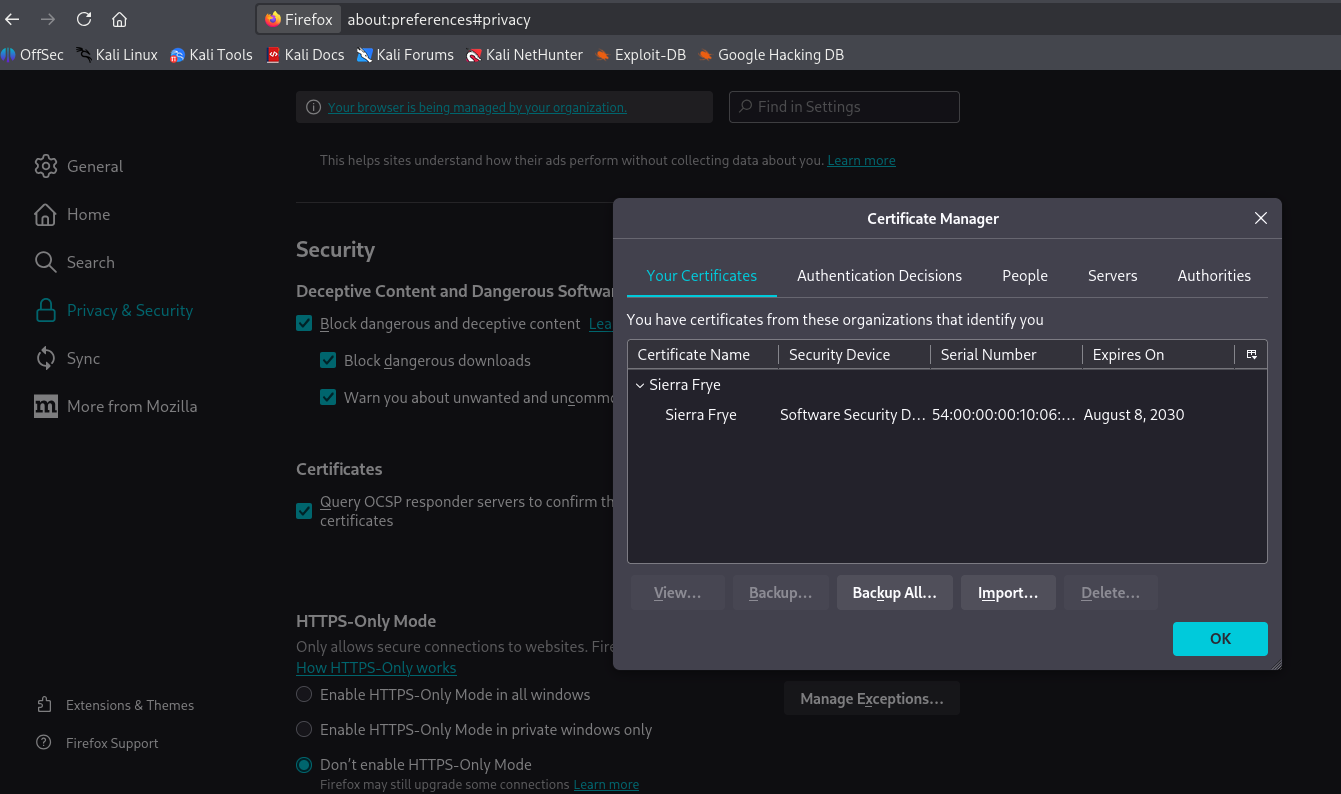The width and height of the screenshot is (1341, 794).
Task: Open More from Mozilla in sidebar
Action: 115,406
